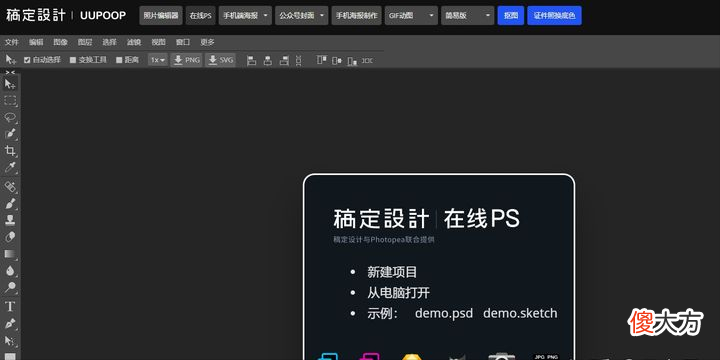Open the 图像 menu
The width and height of the screenshot is (720, 360).
(60, 42)
